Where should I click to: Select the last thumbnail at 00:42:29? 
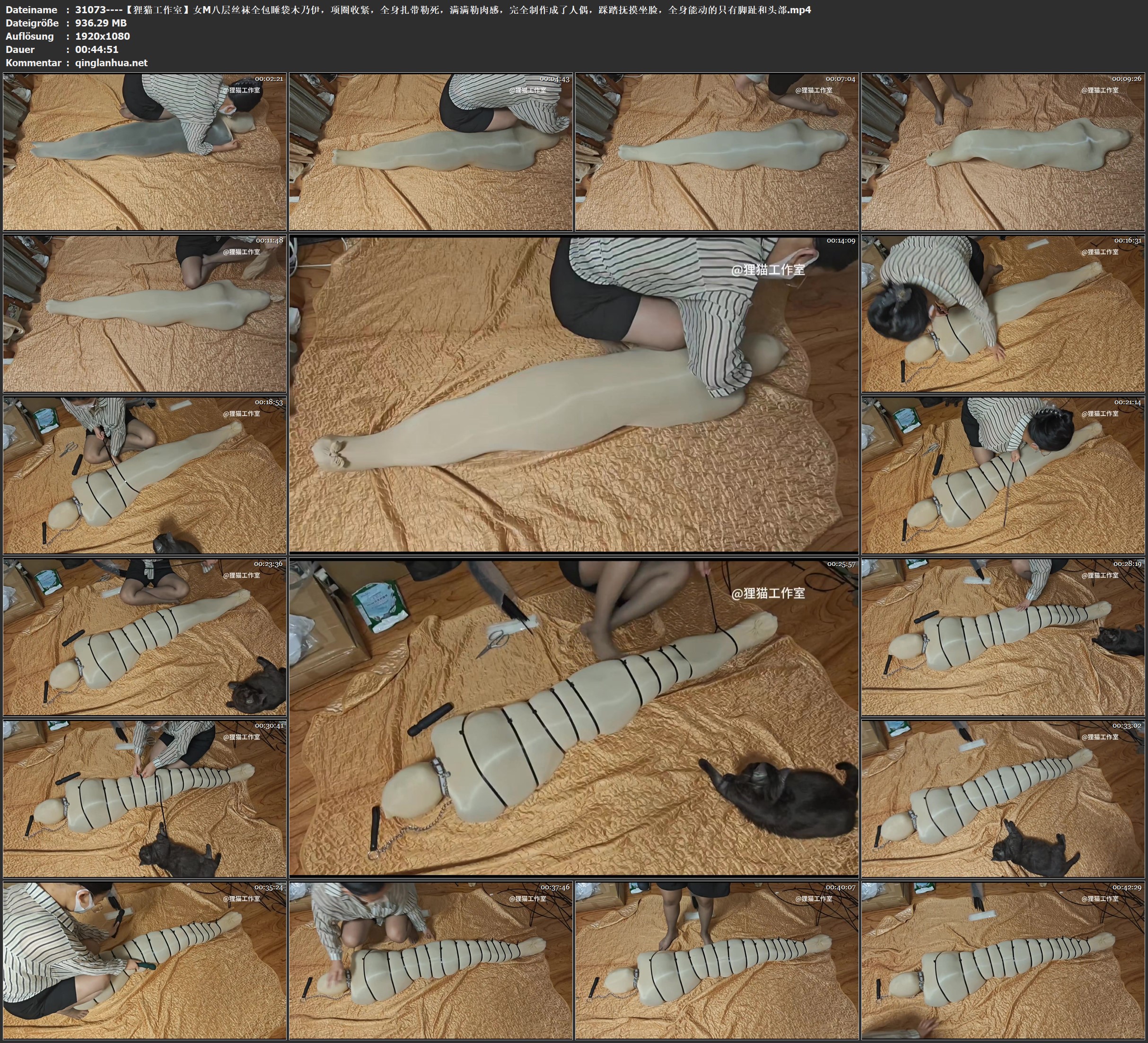1003,960
